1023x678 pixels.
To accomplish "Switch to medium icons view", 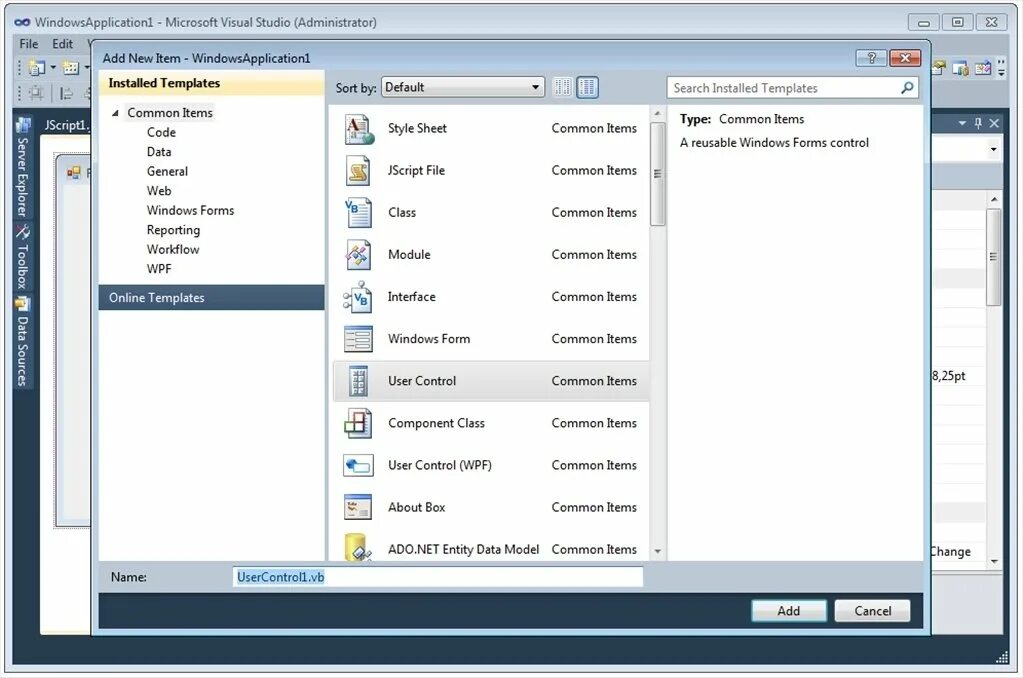I will 587,87.
